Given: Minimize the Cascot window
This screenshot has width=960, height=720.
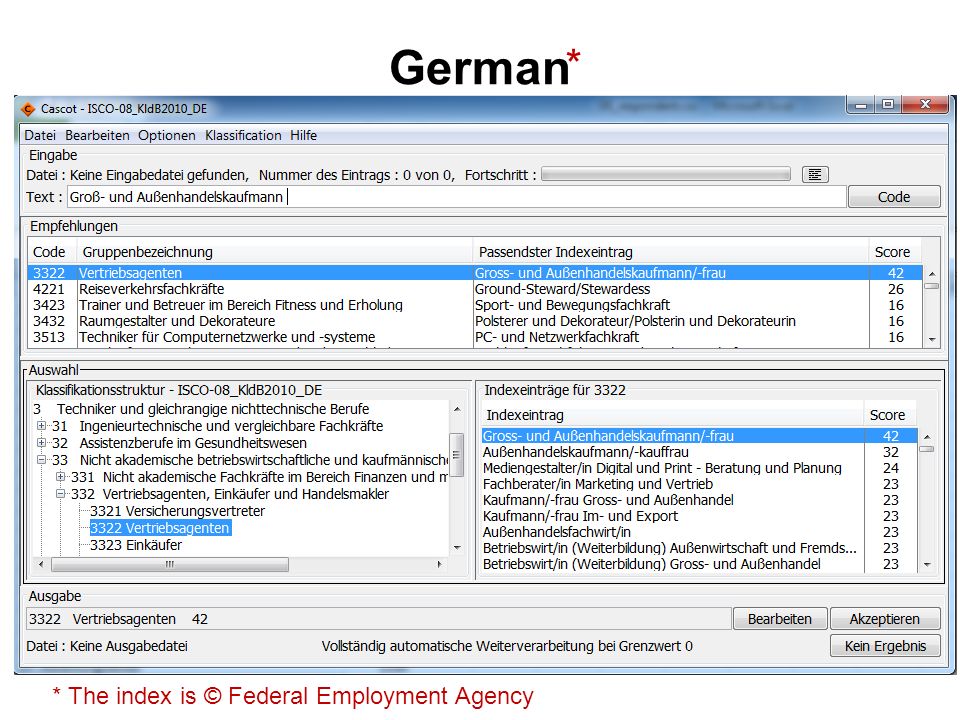Looking at the screenshot, I should (861, 105).
